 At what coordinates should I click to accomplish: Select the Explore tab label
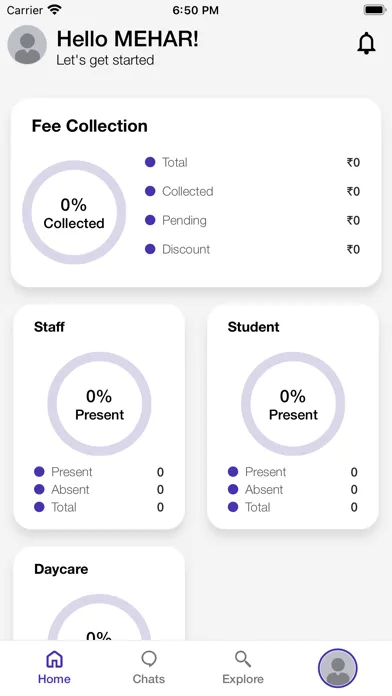[x=243, y=679]
